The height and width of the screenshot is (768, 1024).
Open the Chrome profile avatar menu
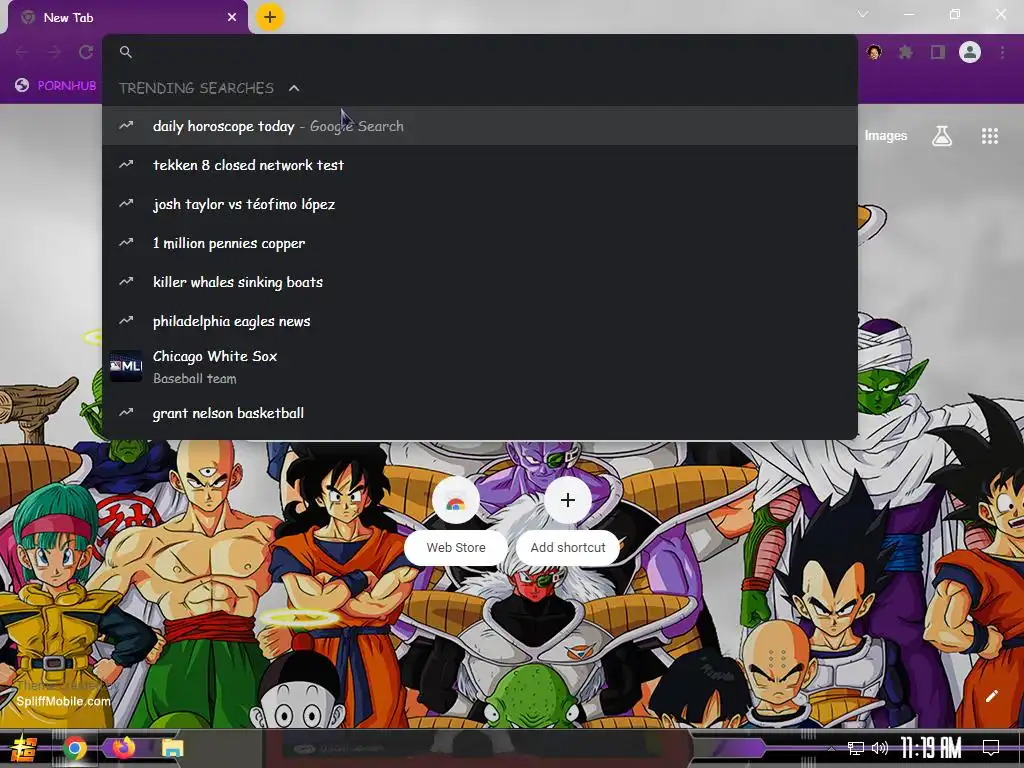(970, 52)
